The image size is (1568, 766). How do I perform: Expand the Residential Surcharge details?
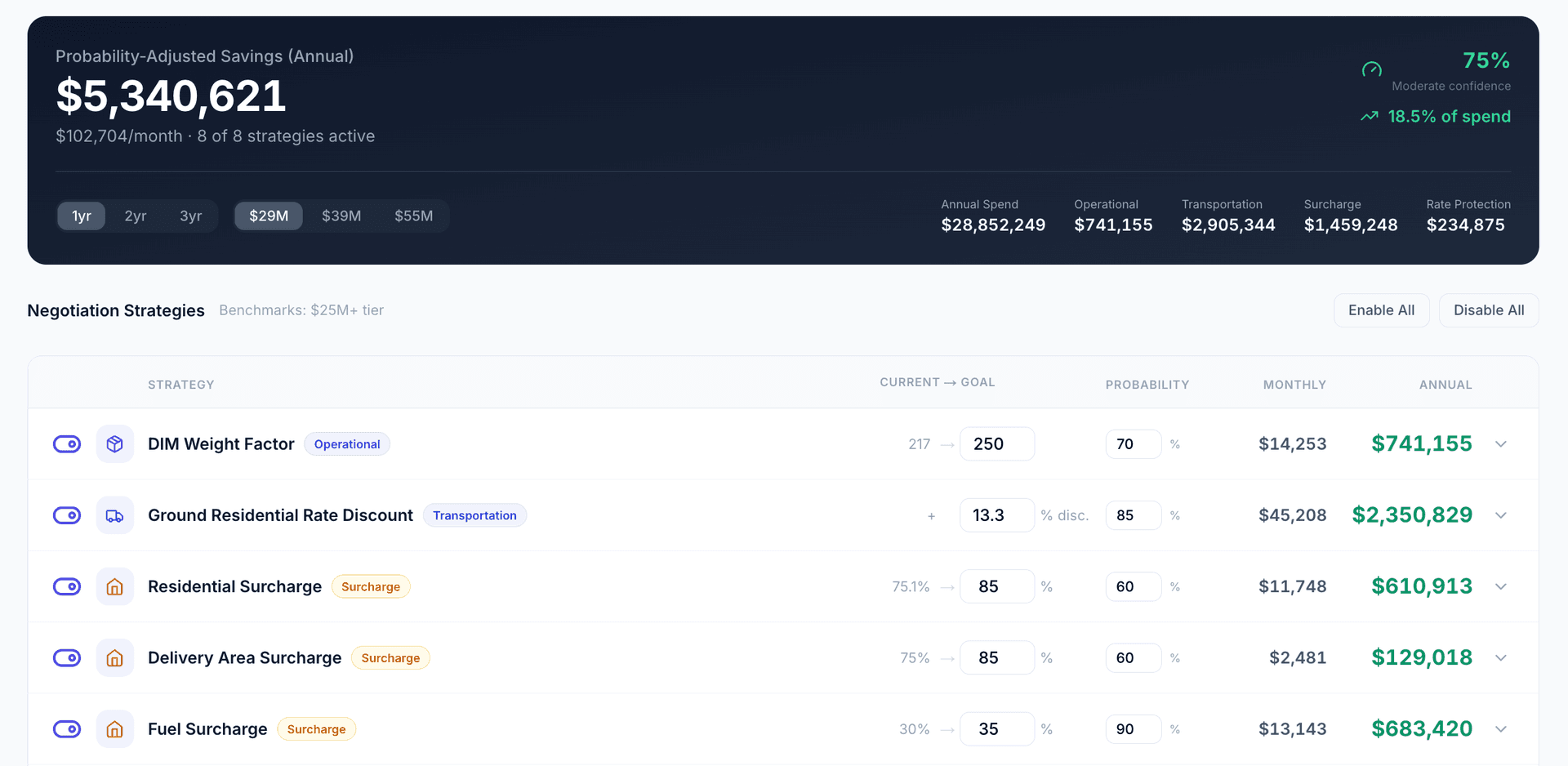pos(1502,586)
